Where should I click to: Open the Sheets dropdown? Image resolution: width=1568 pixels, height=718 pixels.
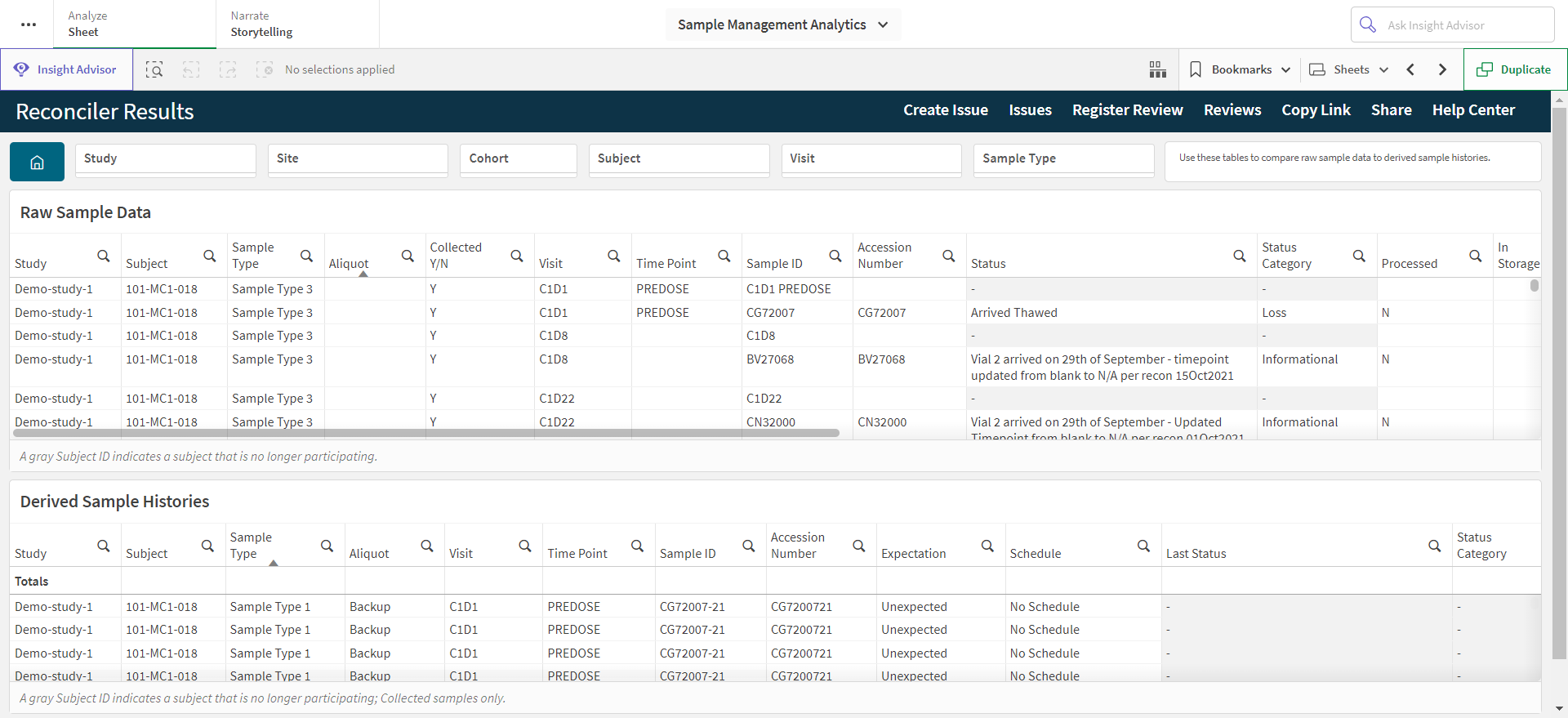pyautogui.click(x=1348, y=69)
